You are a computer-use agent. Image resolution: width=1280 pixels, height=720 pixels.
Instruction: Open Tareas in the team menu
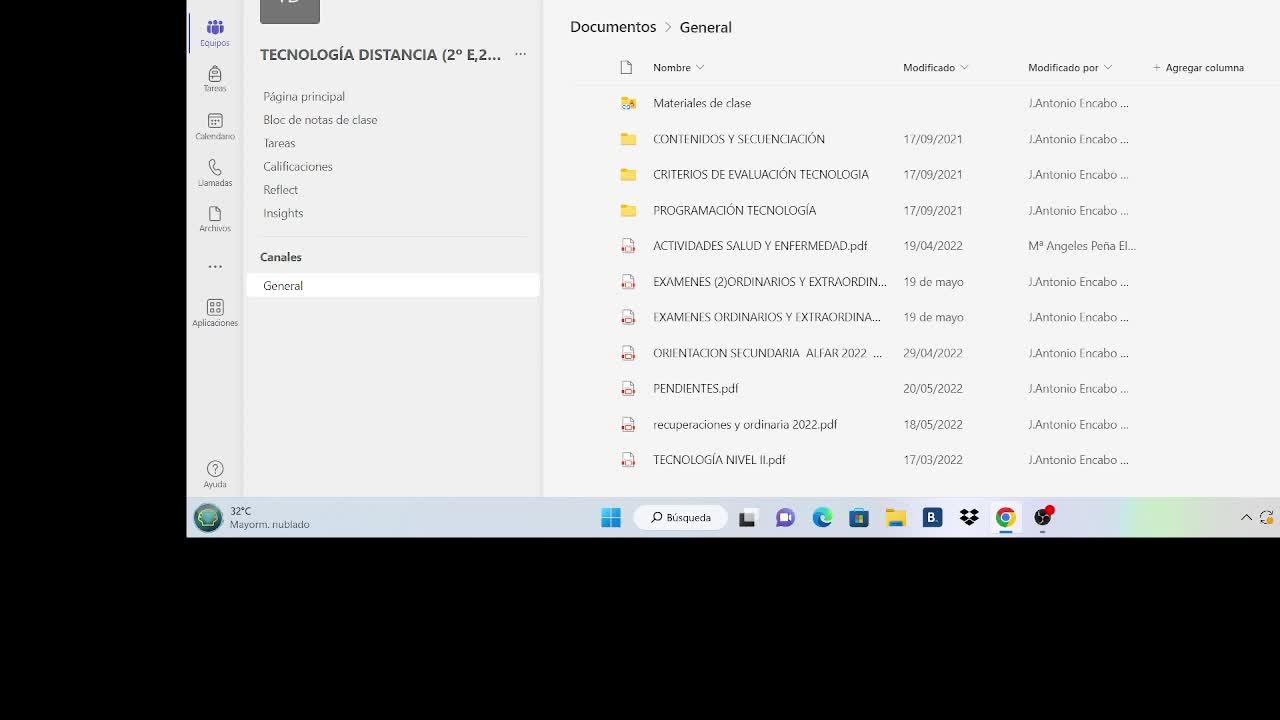(x=279, y=143)
